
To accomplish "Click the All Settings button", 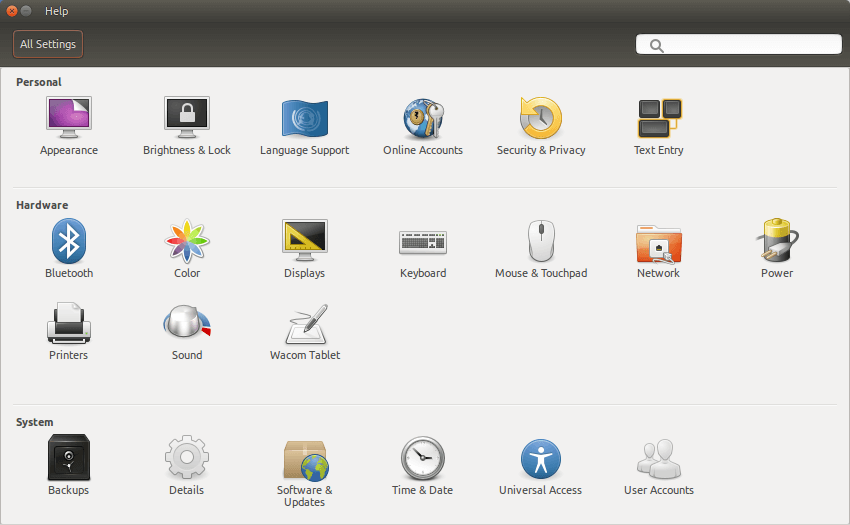I will 48,44.
